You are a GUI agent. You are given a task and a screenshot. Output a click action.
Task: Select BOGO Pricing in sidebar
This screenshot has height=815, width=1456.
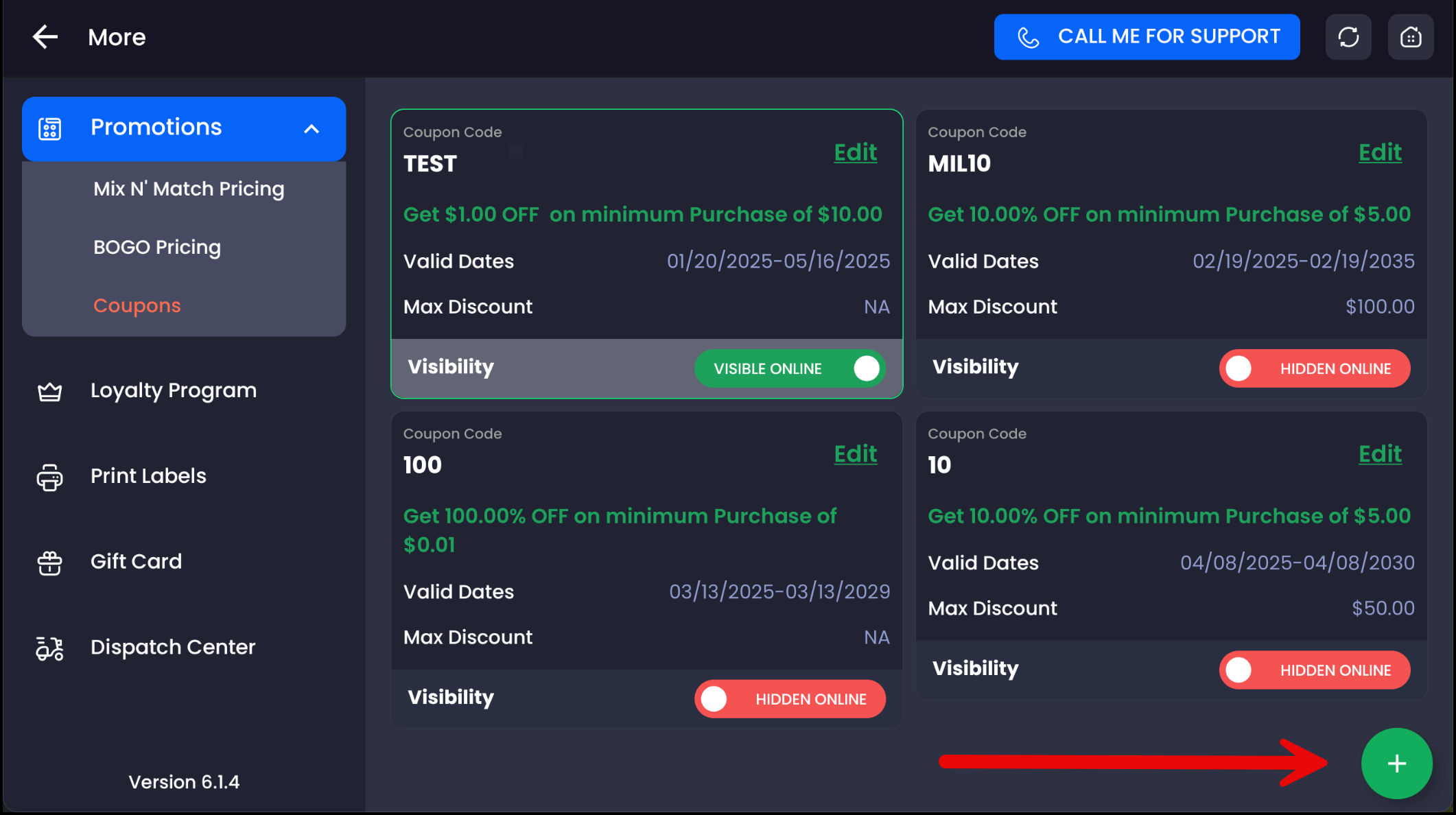coord(157,247)
